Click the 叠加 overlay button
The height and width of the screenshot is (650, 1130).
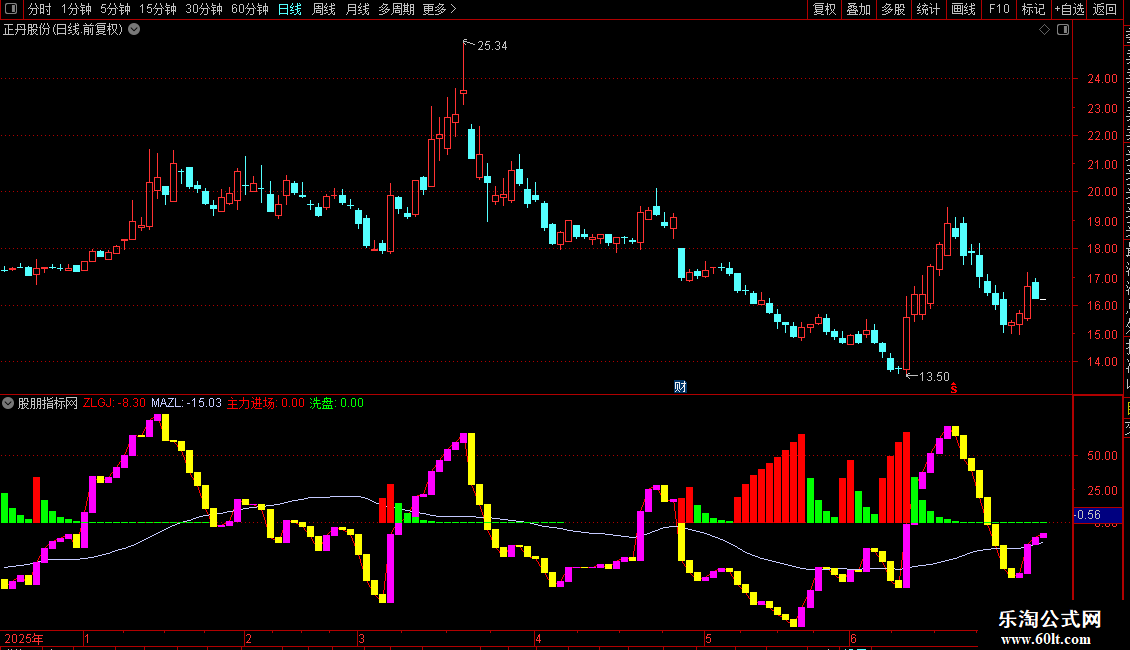click(x=858, y=9)
